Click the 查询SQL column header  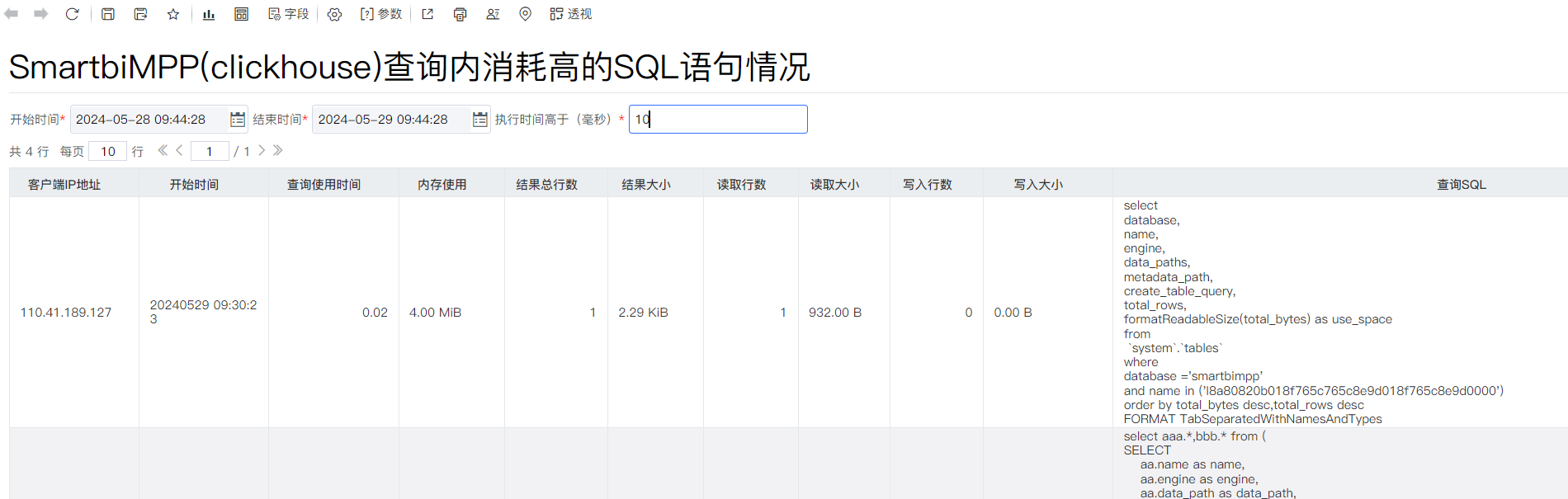click(x=1462, y=184)
